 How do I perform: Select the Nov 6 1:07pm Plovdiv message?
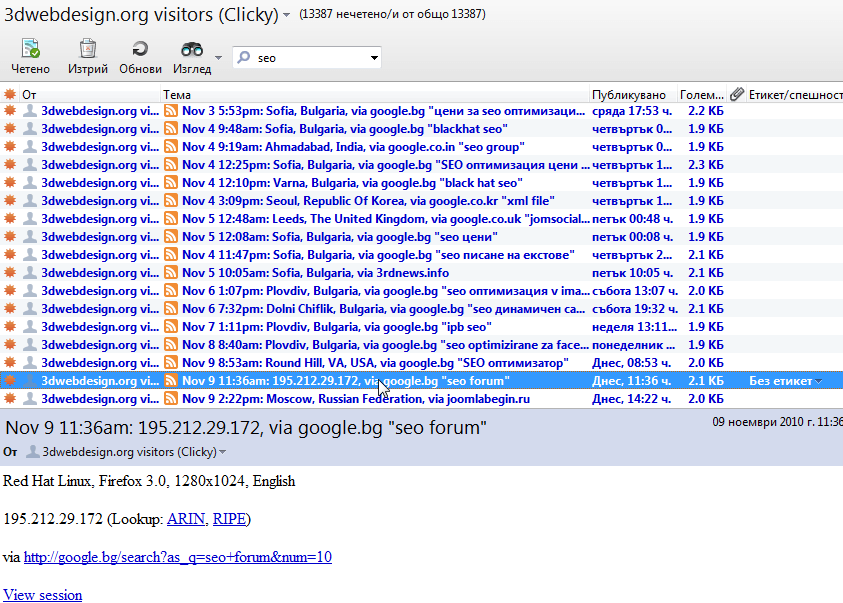click(422, 291)
